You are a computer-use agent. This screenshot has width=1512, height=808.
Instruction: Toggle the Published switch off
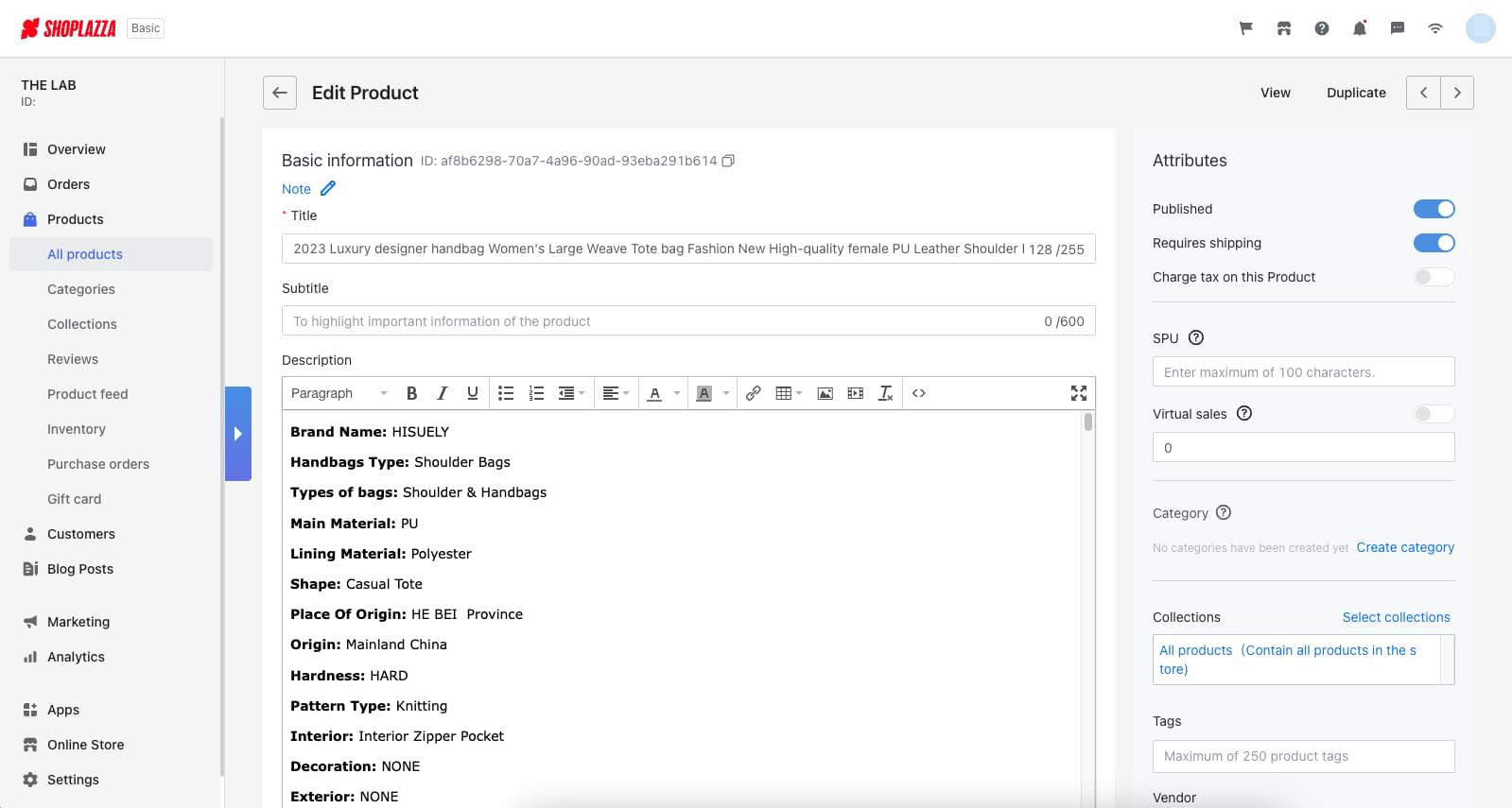coord(1434,209)
